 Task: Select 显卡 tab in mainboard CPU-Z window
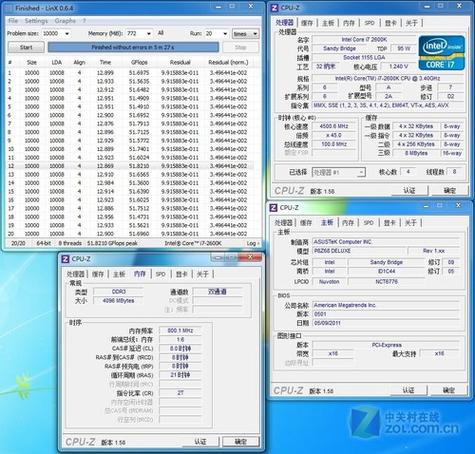(x=389, y=222)
